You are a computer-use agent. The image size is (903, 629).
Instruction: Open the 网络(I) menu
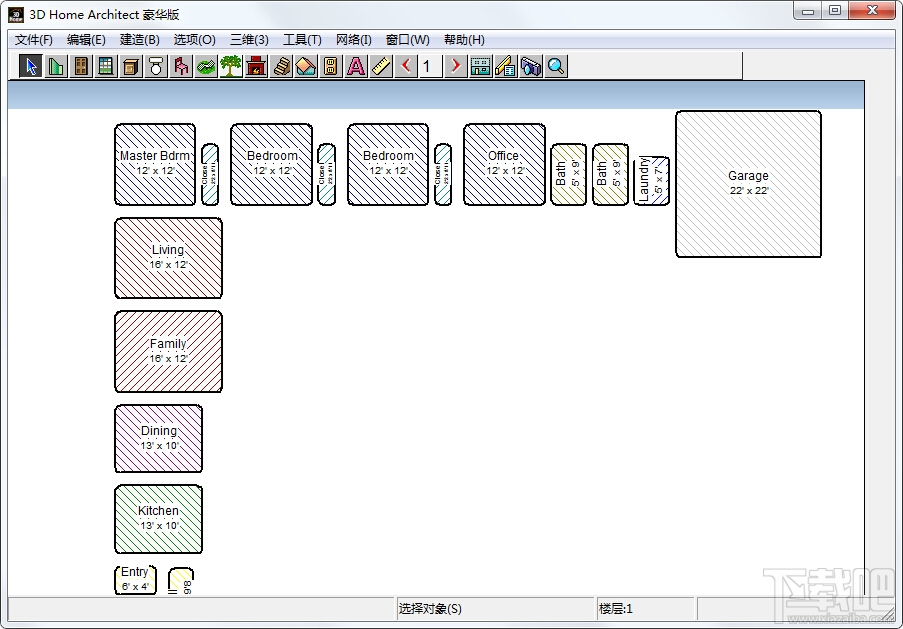click(x=354, y=40)
